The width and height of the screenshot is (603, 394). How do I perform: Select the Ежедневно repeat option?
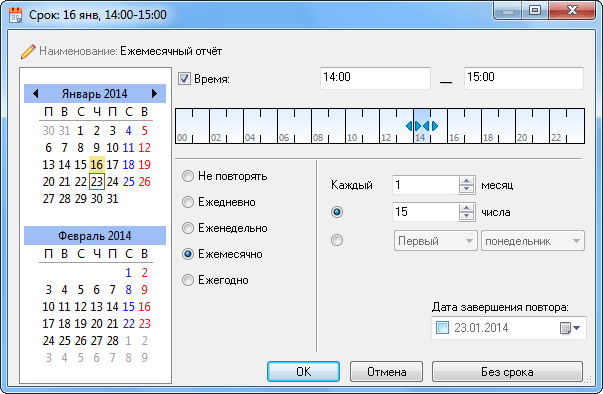pyautogui.click(x=188, y=202)
